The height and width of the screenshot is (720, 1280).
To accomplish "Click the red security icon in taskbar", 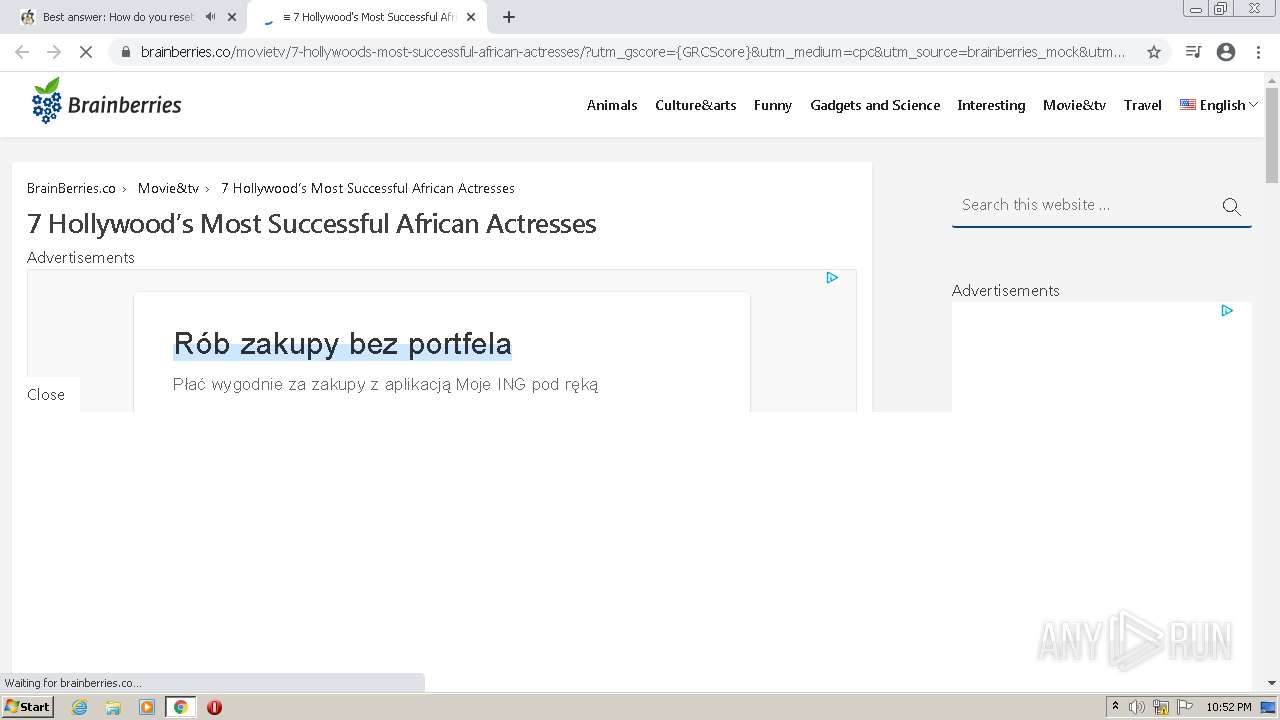I will click(214, 707).
